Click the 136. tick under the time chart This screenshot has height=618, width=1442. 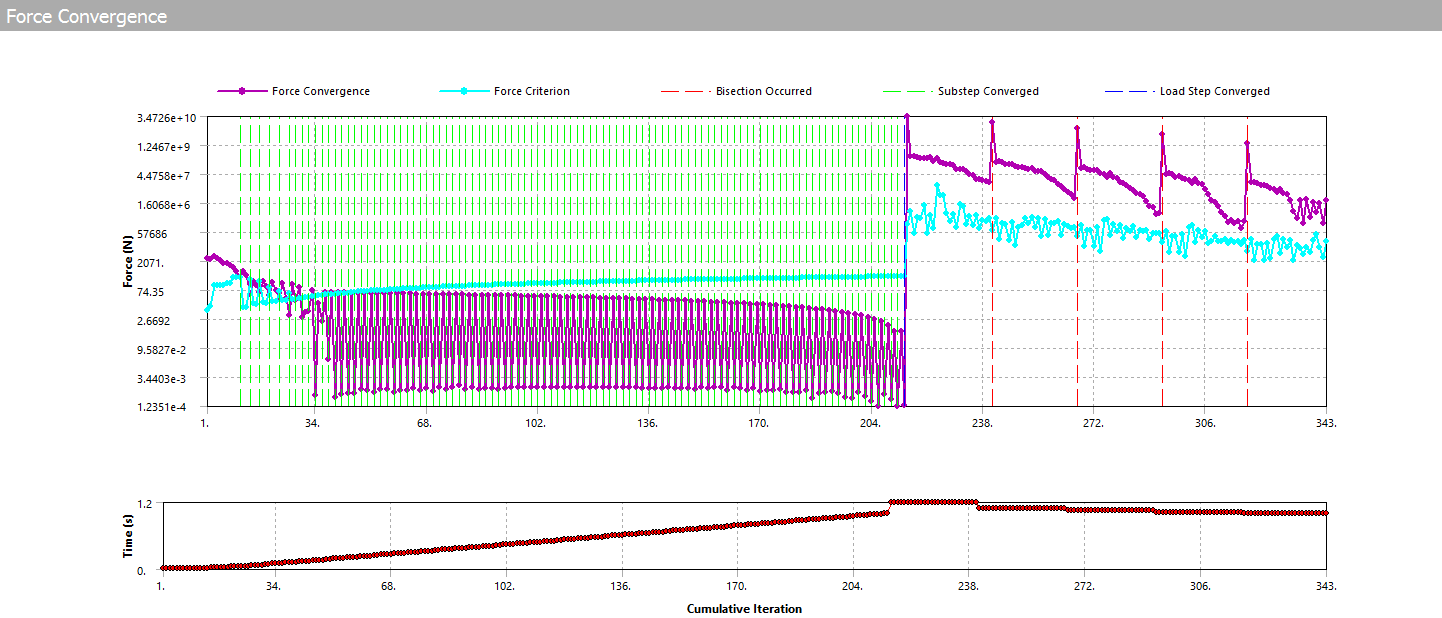621,587
